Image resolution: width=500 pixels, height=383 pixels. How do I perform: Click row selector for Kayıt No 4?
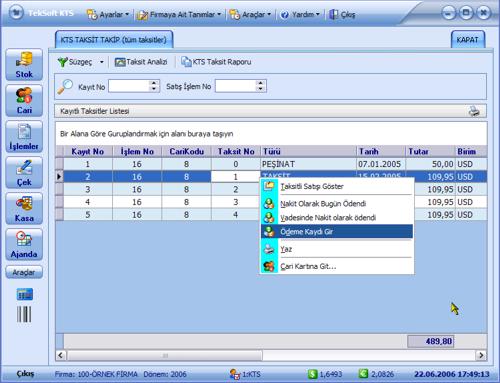point(59,202)
